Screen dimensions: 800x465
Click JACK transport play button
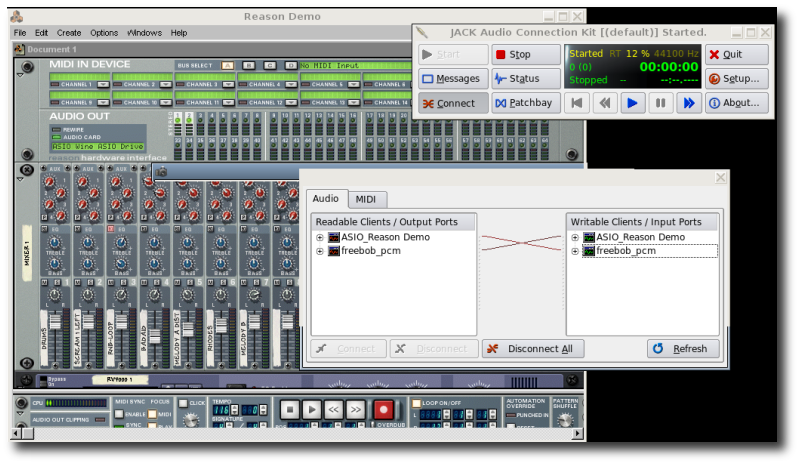click(x=631, y=102)
